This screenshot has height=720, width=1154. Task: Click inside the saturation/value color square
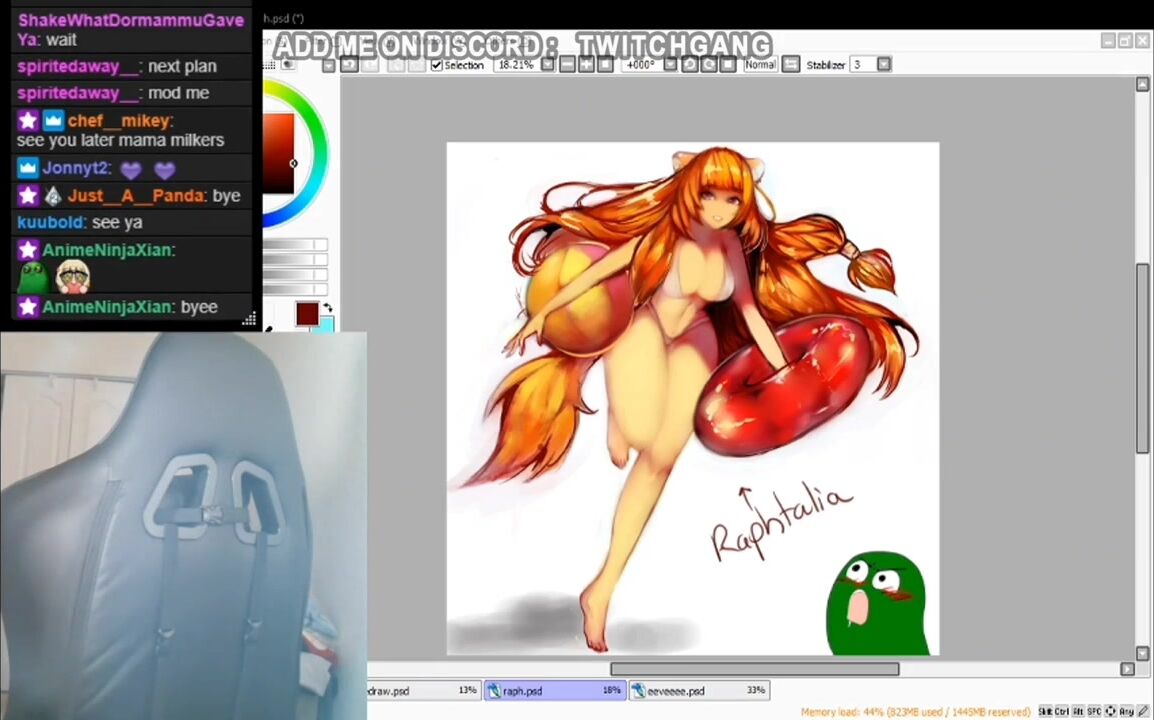[279, 153]
